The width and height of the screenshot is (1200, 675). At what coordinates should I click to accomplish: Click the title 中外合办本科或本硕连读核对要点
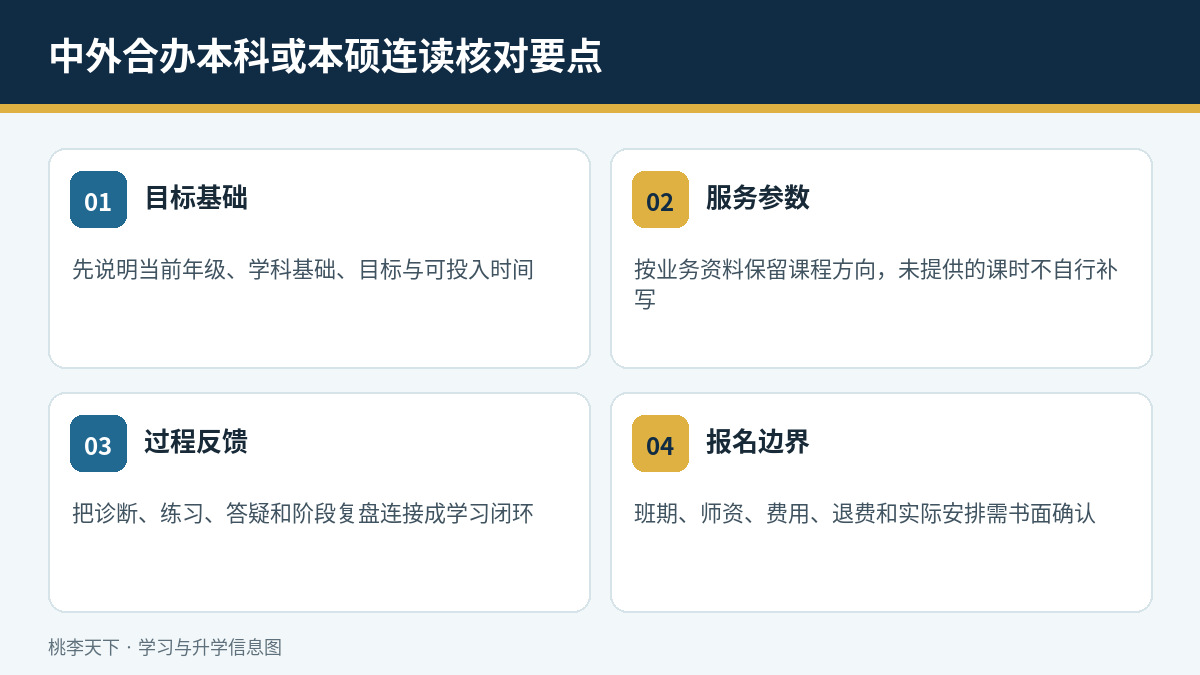tap(326, 57)
